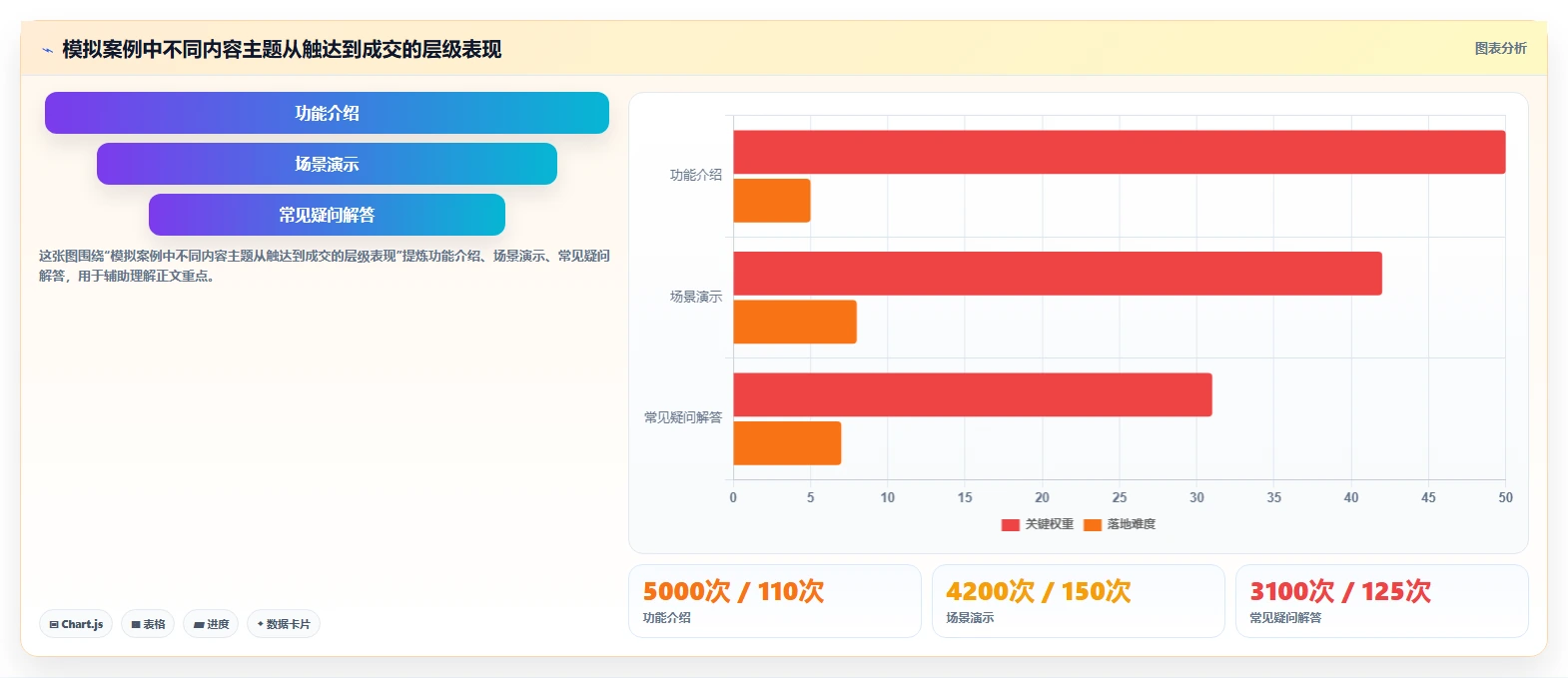Click the 表格 tag pill
1568x678 pixels.
148,624
